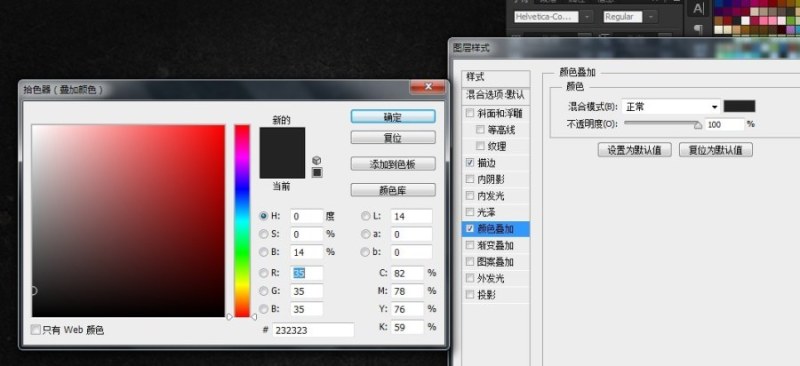
Task: Click the Y yellow percent field
Action: click(407, 309)
